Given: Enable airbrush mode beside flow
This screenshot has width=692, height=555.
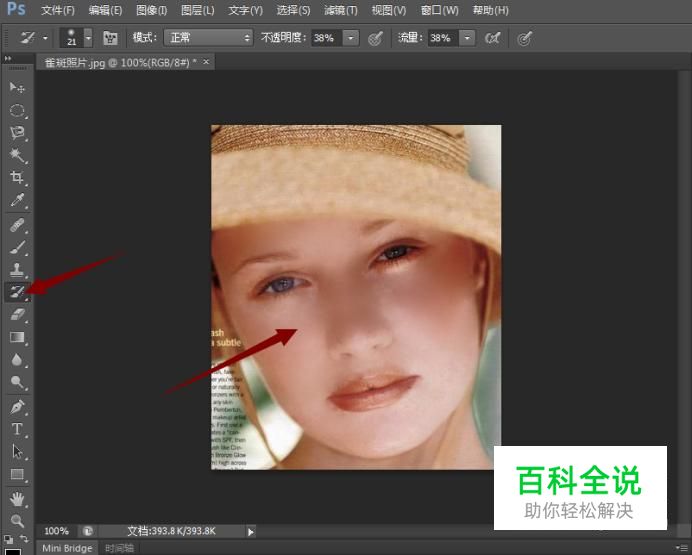Looking at the screenshot, I should pyautogui.click(x=492, y=38).
